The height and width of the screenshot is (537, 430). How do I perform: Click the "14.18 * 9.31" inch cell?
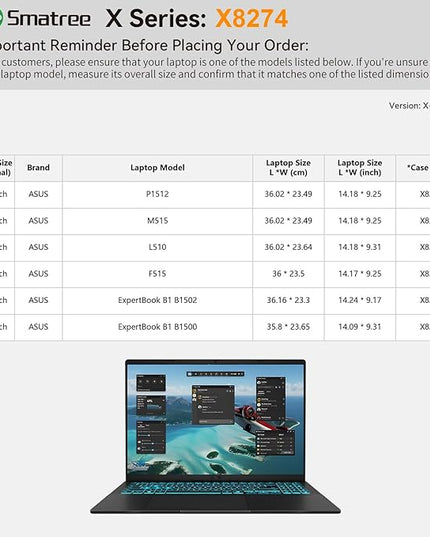coord(360,247)
